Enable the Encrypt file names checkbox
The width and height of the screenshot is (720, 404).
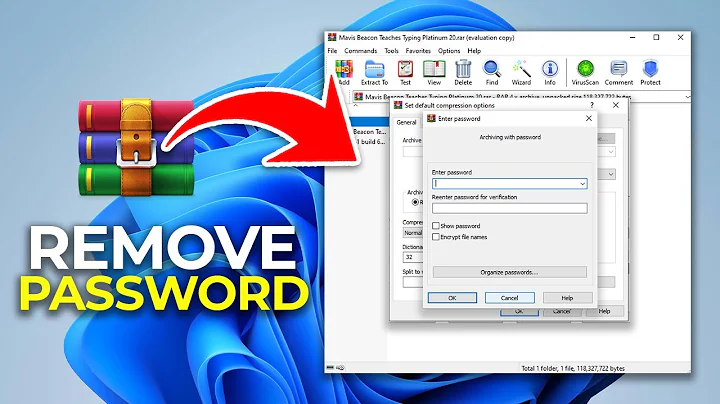(436, 237)
